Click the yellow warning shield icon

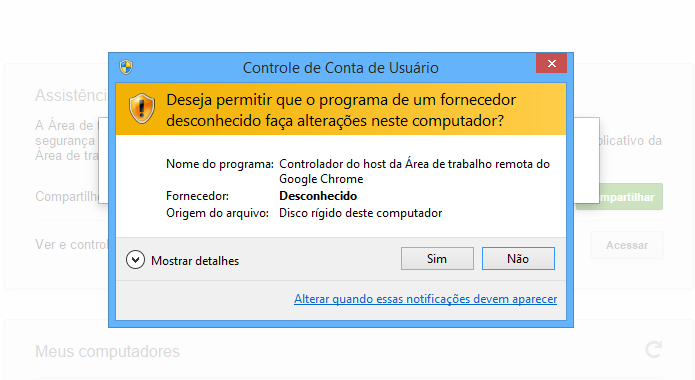point(142,109)
